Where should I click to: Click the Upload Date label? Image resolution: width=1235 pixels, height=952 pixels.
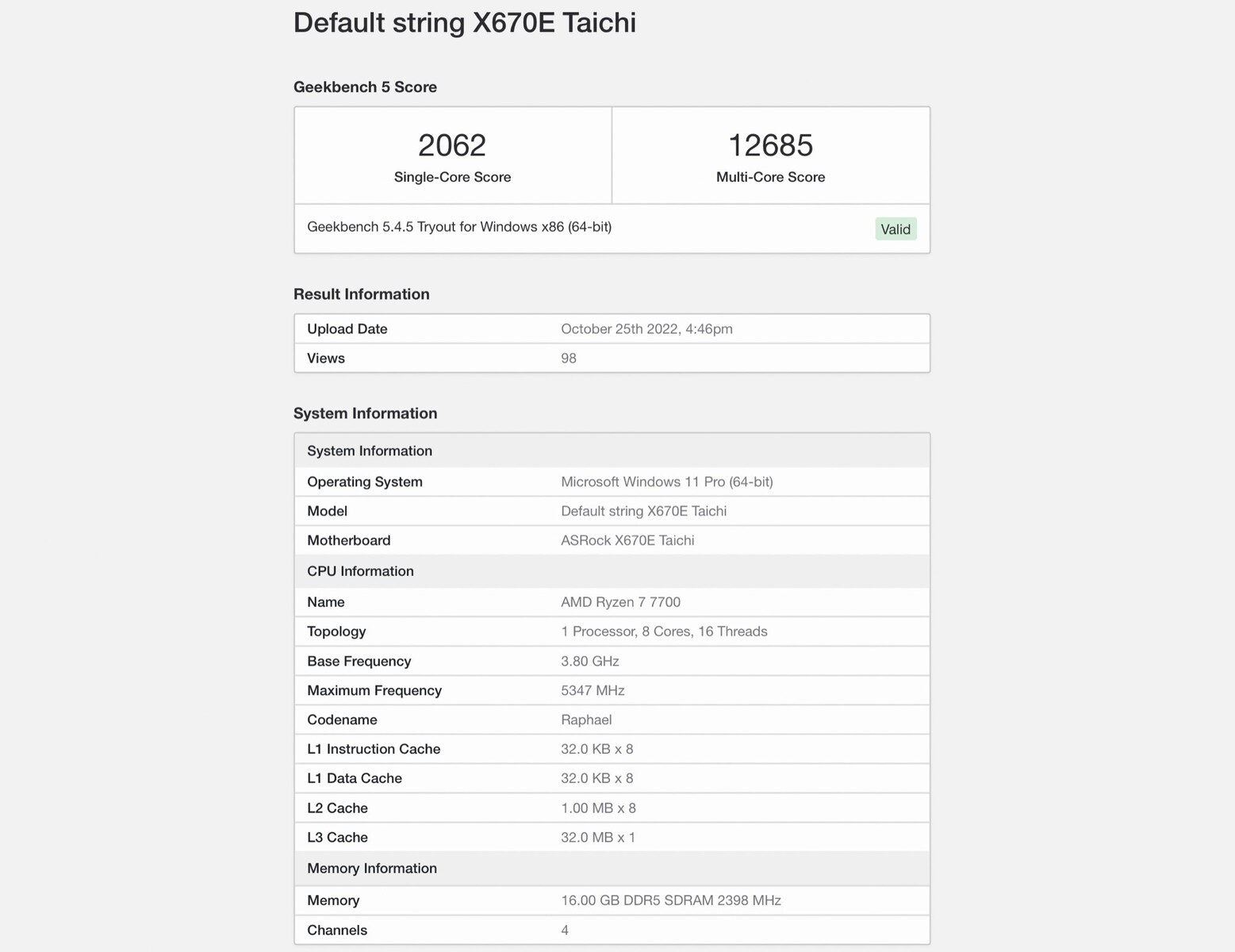347,329
